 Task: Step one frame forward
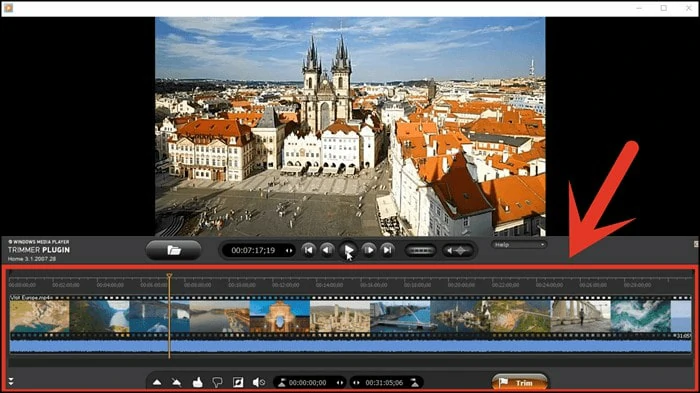(369, 250)
